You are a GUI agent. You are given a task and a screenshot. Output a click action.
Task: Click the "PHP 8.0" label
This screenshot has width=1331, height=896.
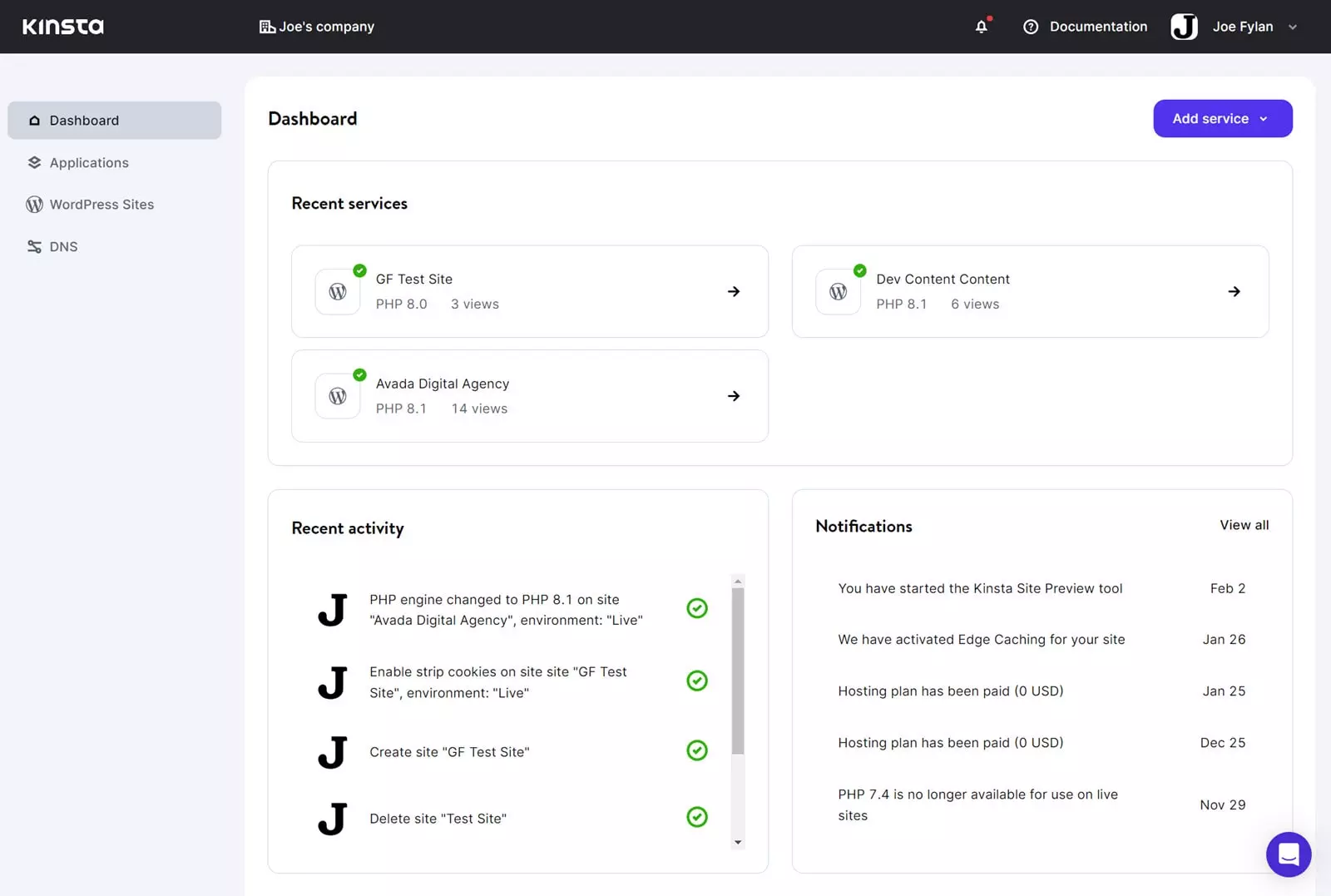[x=401, y=304]
